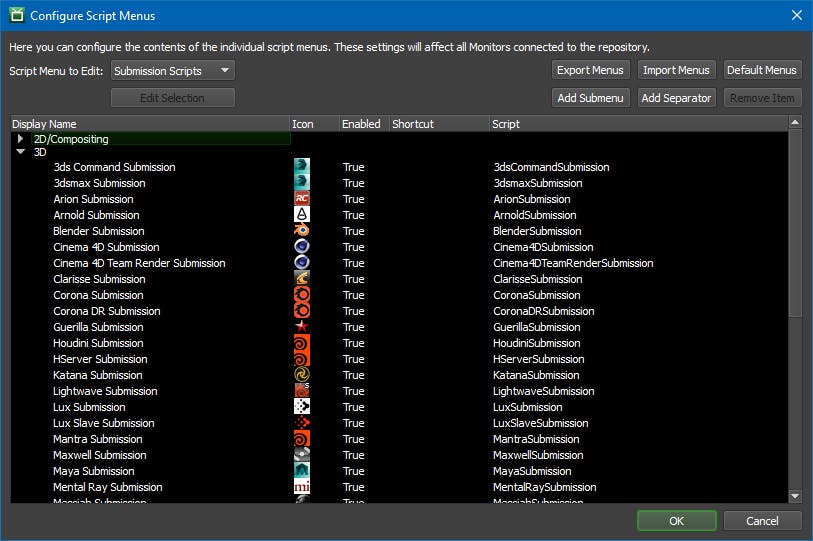
Task: Click the Mantra Submission icon
Action: pos(302,439)
